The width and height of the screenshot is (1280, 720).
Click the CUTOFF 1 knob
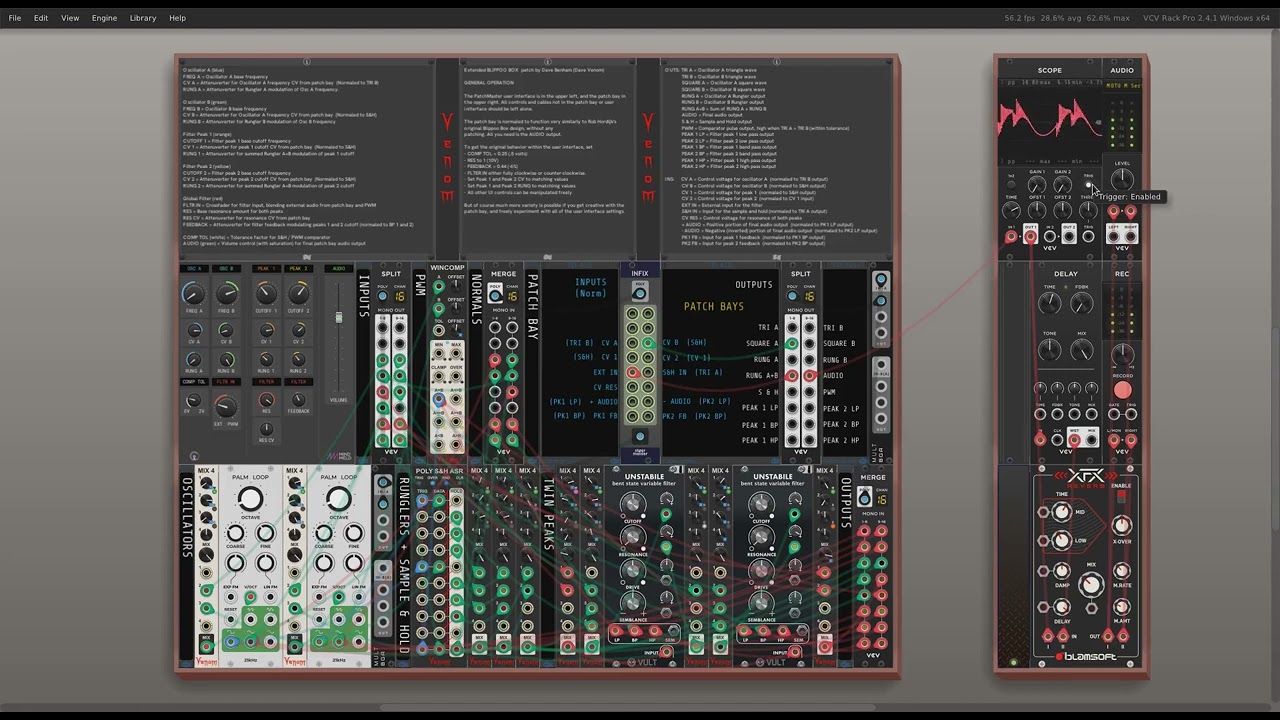[x=265, y=293]
